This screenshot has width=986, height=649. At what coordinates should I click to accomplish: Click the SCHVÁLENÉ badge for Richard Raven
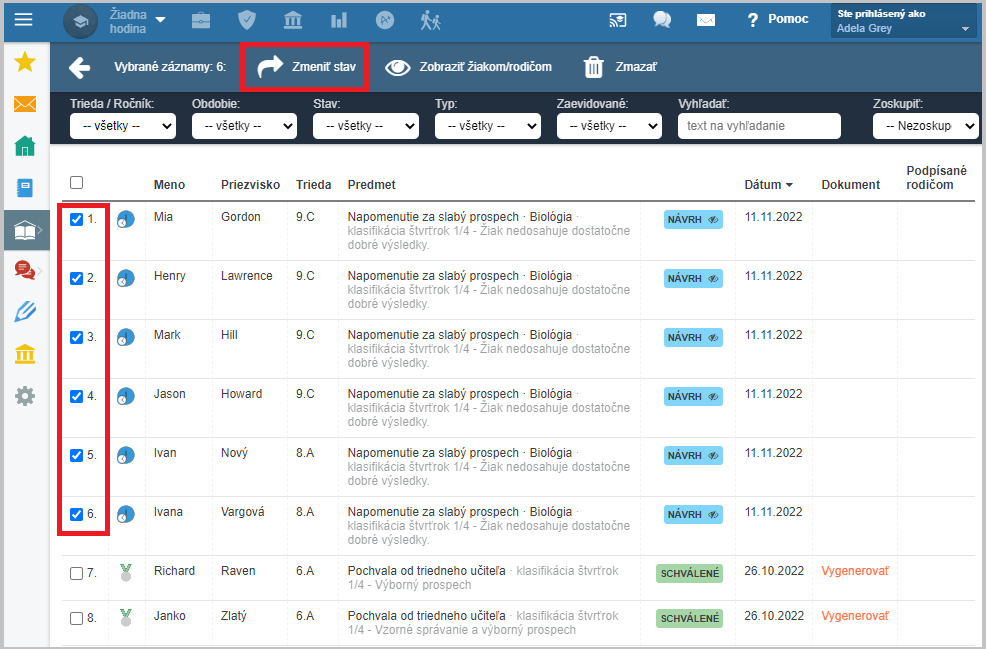tap(689, 574)
